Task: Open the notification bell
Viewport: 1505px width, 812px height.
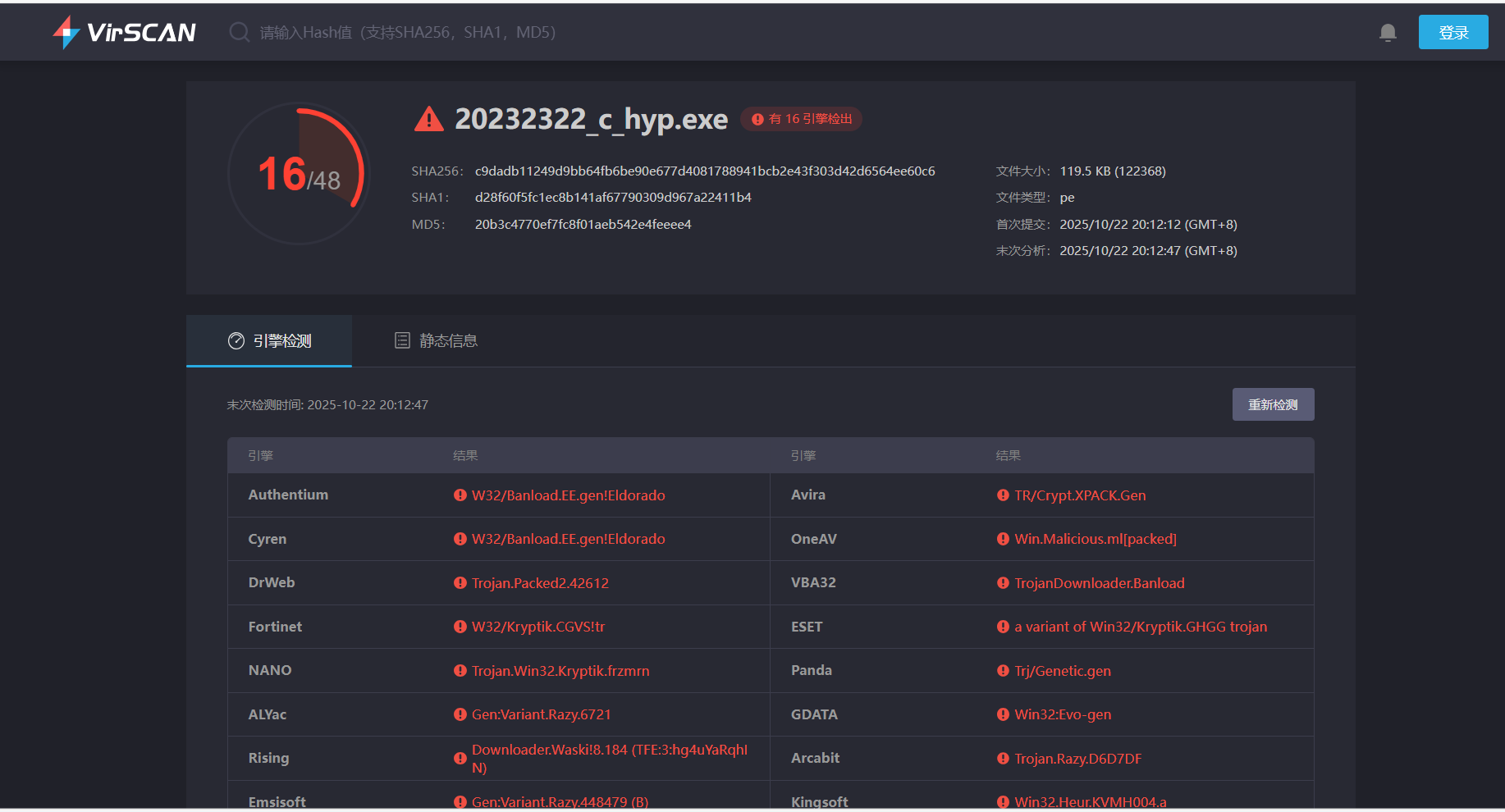Action: pos(1388,32)
